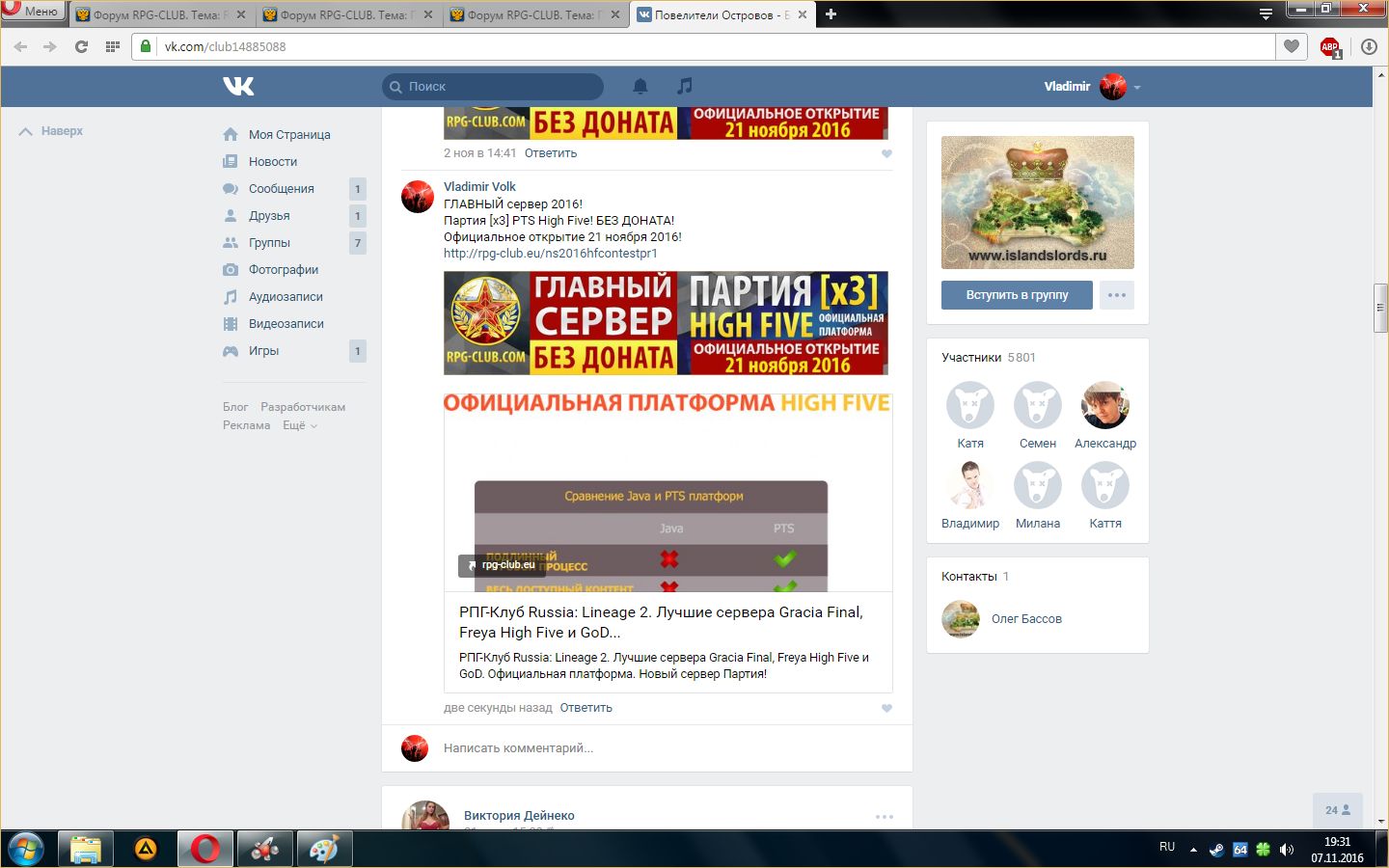Open the Opera tab list menu
The height and width of the screenshot is (868, 1389).
coord(1266,14)
